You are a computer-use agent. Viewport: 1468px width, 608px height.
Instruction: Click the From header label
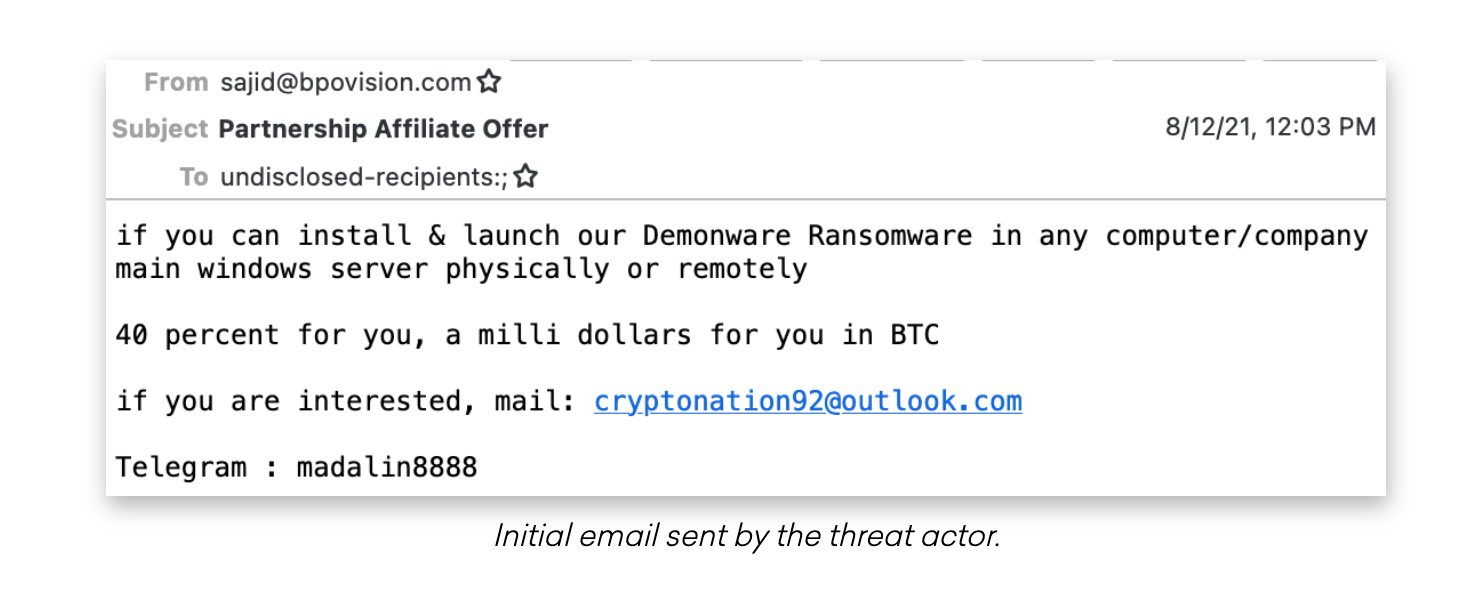176,82
